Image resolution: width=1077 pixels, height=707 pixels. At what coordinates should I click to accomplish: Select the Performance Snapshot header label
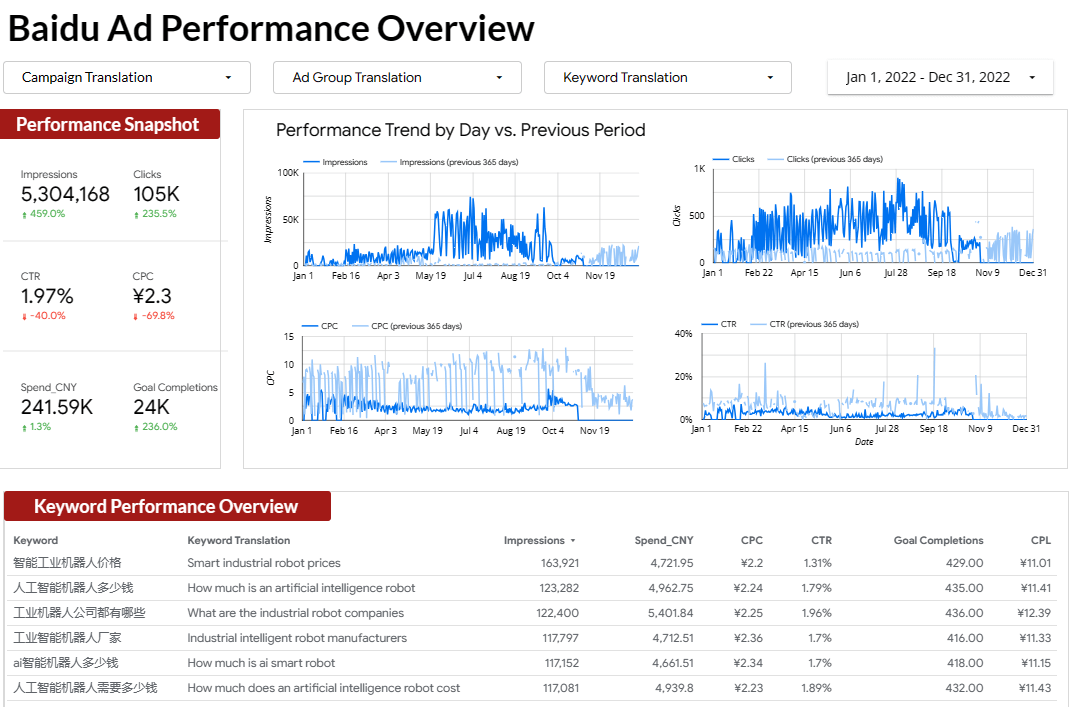(108, 125)
